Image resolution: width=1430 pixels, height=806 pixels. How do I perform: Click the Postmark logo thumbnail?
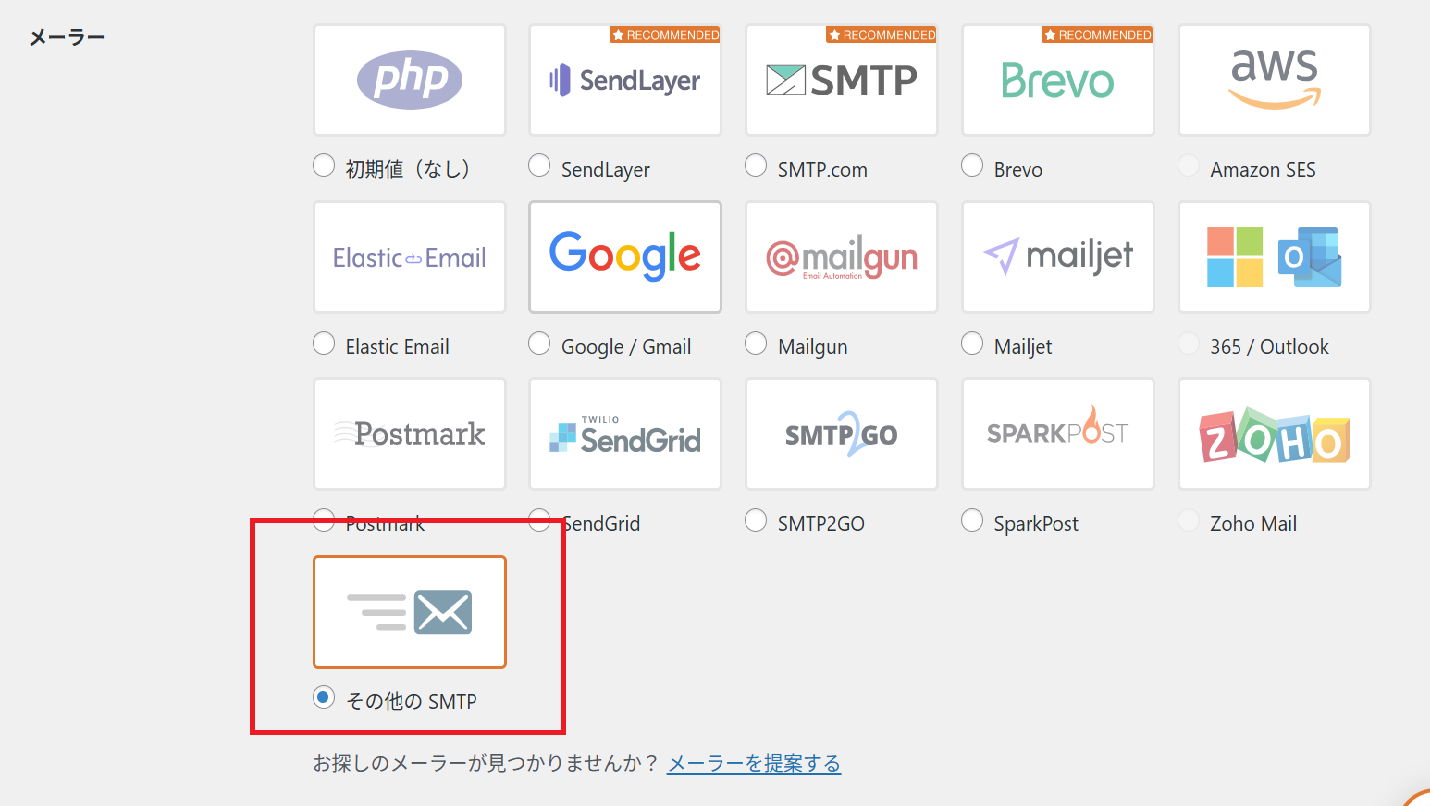[x=409, y=434]
